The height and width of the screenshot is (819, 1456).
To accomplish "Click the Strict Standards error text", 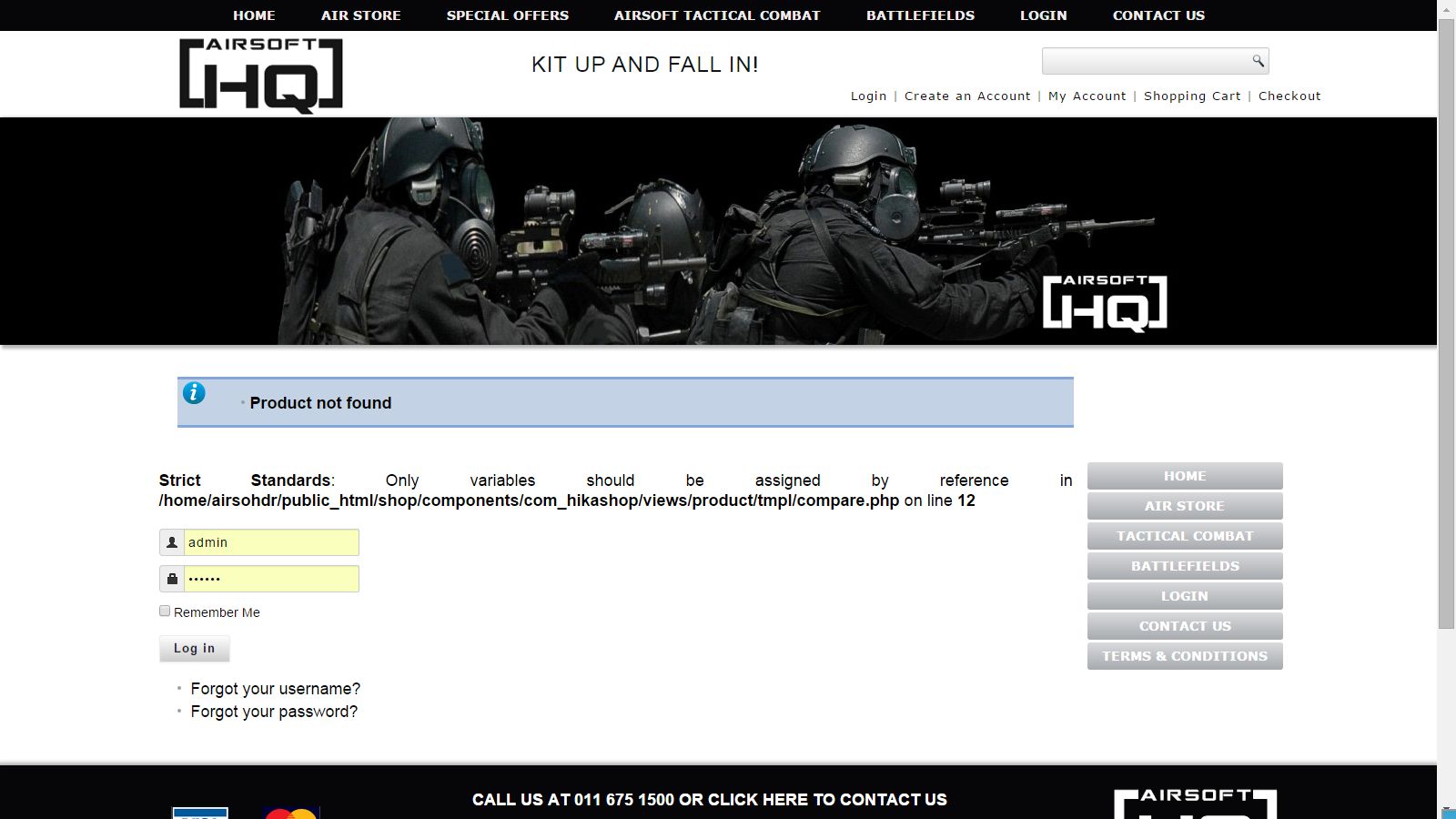I will tap(616, 490).
